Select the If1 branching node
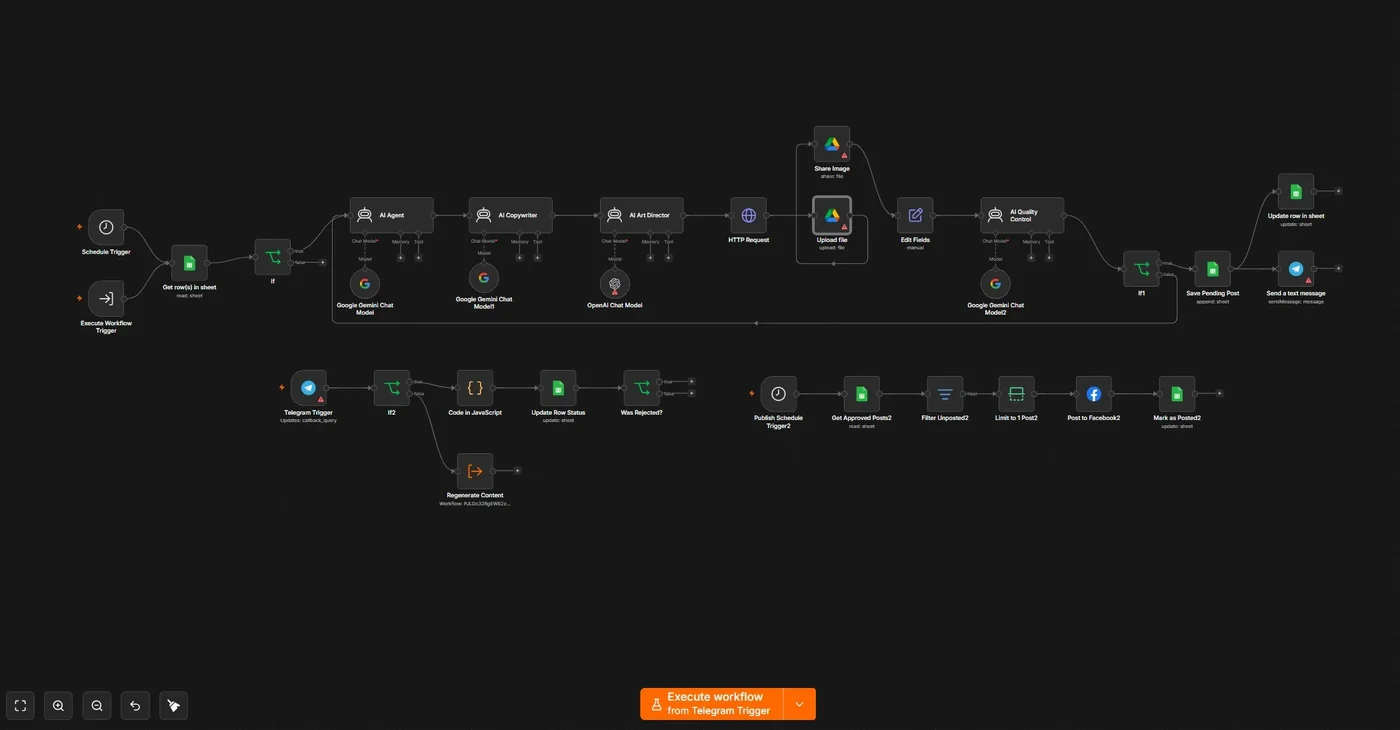Viewport: 1400px width, 730px height. click(x=1141, y=269)
